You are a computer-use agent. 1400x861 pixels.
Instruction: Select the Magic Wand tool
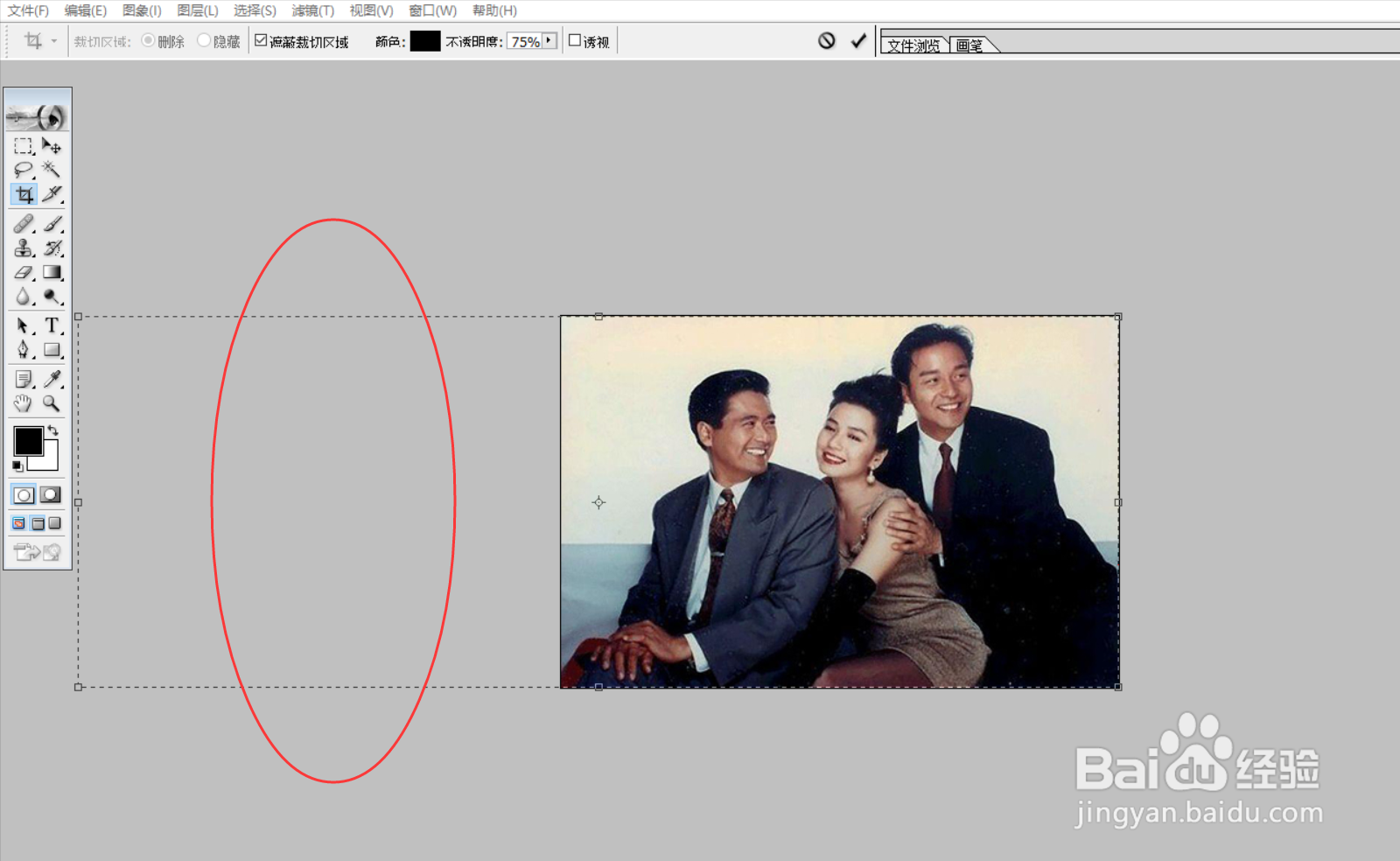[52, 170]
